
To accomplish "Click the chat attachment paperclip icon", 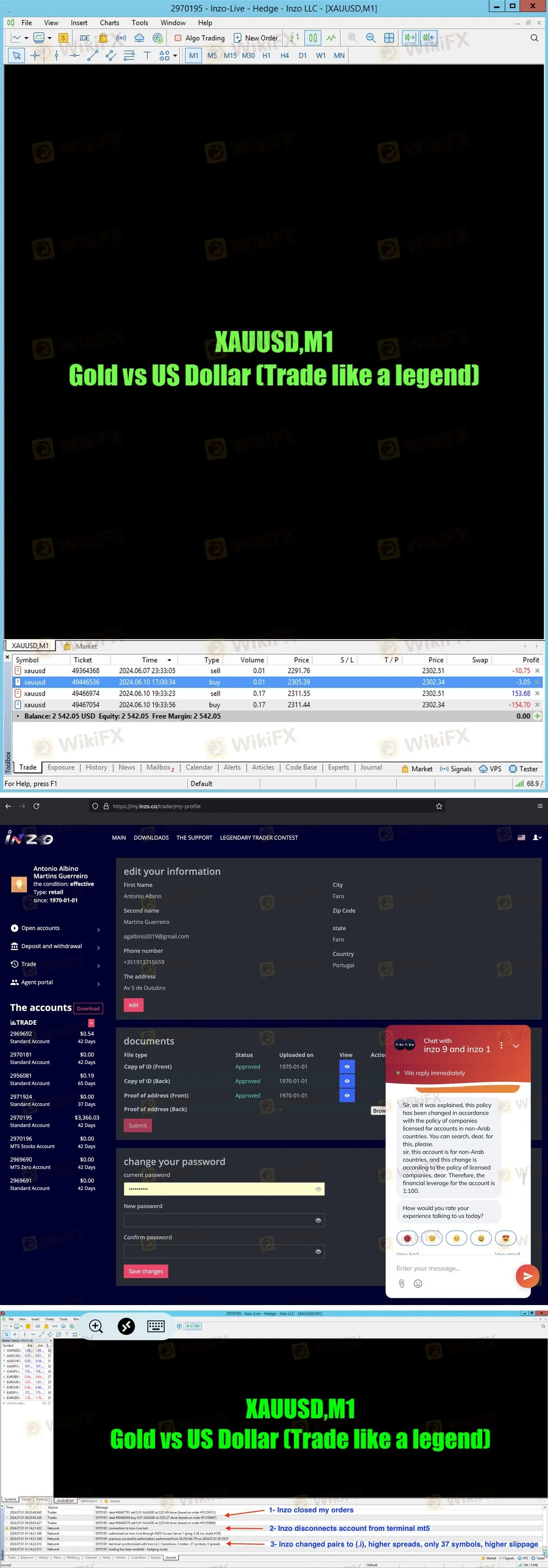I will point(401,1283).
